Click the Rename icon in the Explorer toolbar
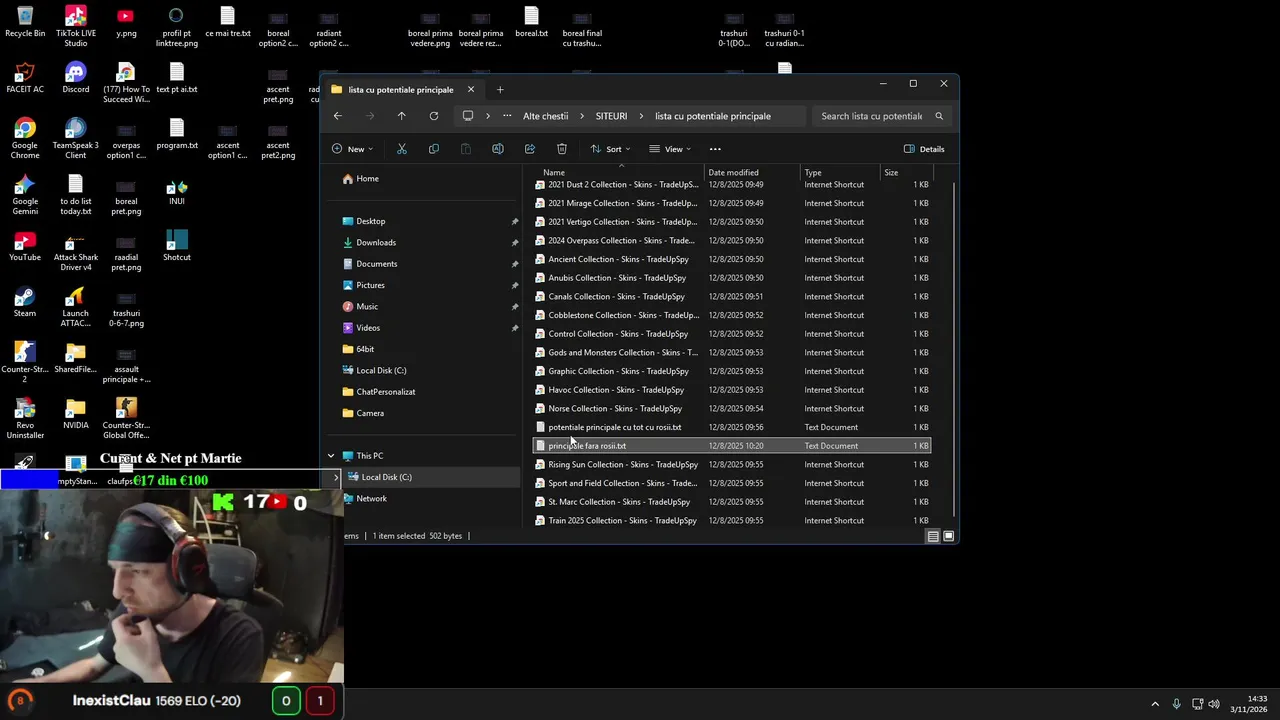 click(x=497, y=149)
